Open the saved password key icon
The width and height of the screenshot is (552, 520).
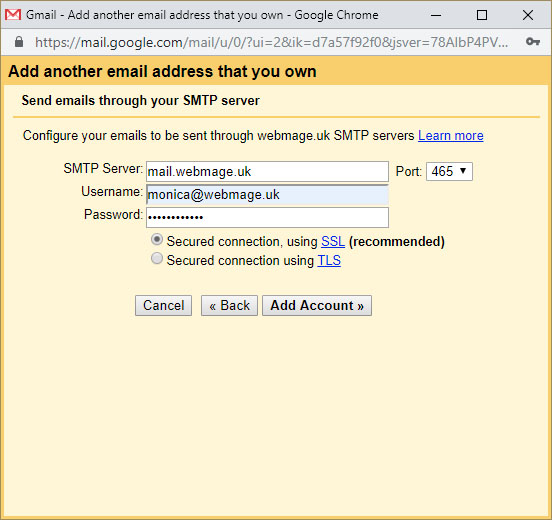coord(533,42)
